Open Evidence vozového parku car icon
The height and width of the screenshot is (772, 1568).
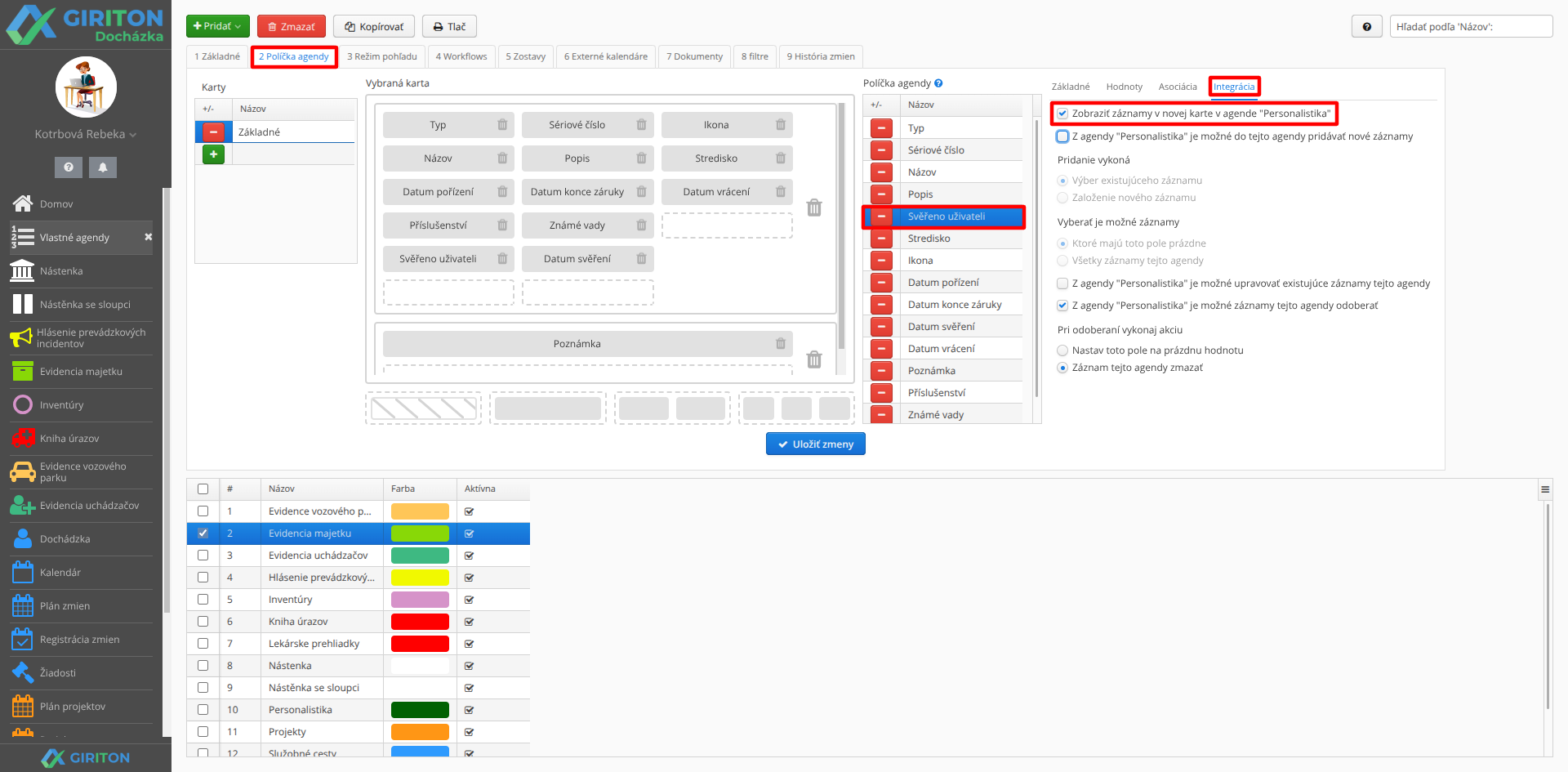(23, 471)
